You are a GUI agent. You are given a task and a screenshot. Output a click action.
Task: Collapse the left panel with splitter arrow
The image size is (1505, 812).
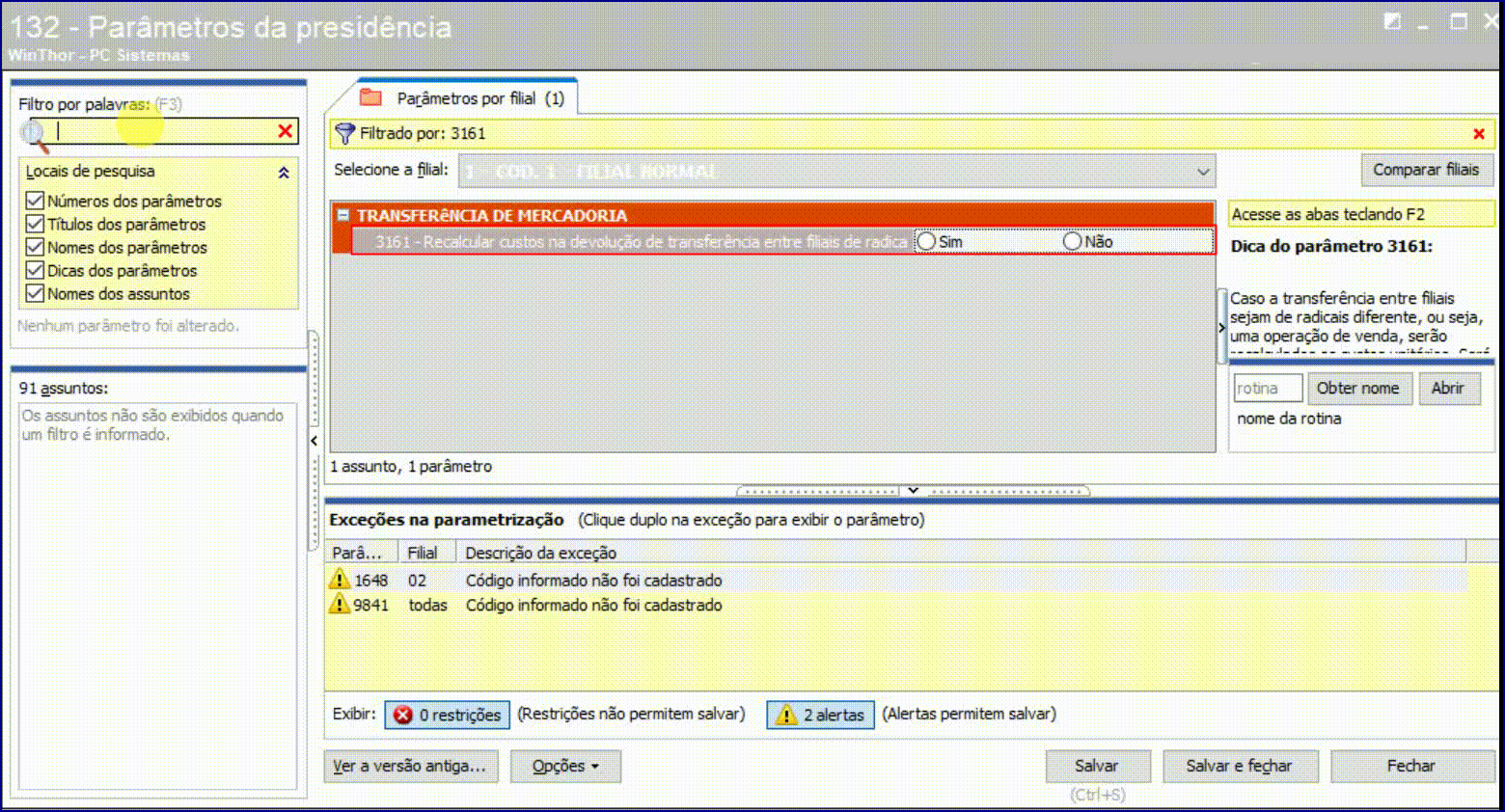click(x=314, y=441)
